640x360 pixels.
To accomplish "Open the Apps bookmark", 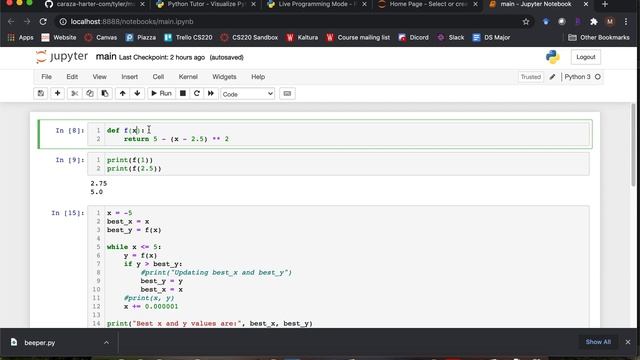I will pyautogui.click(x=20, y=38).
